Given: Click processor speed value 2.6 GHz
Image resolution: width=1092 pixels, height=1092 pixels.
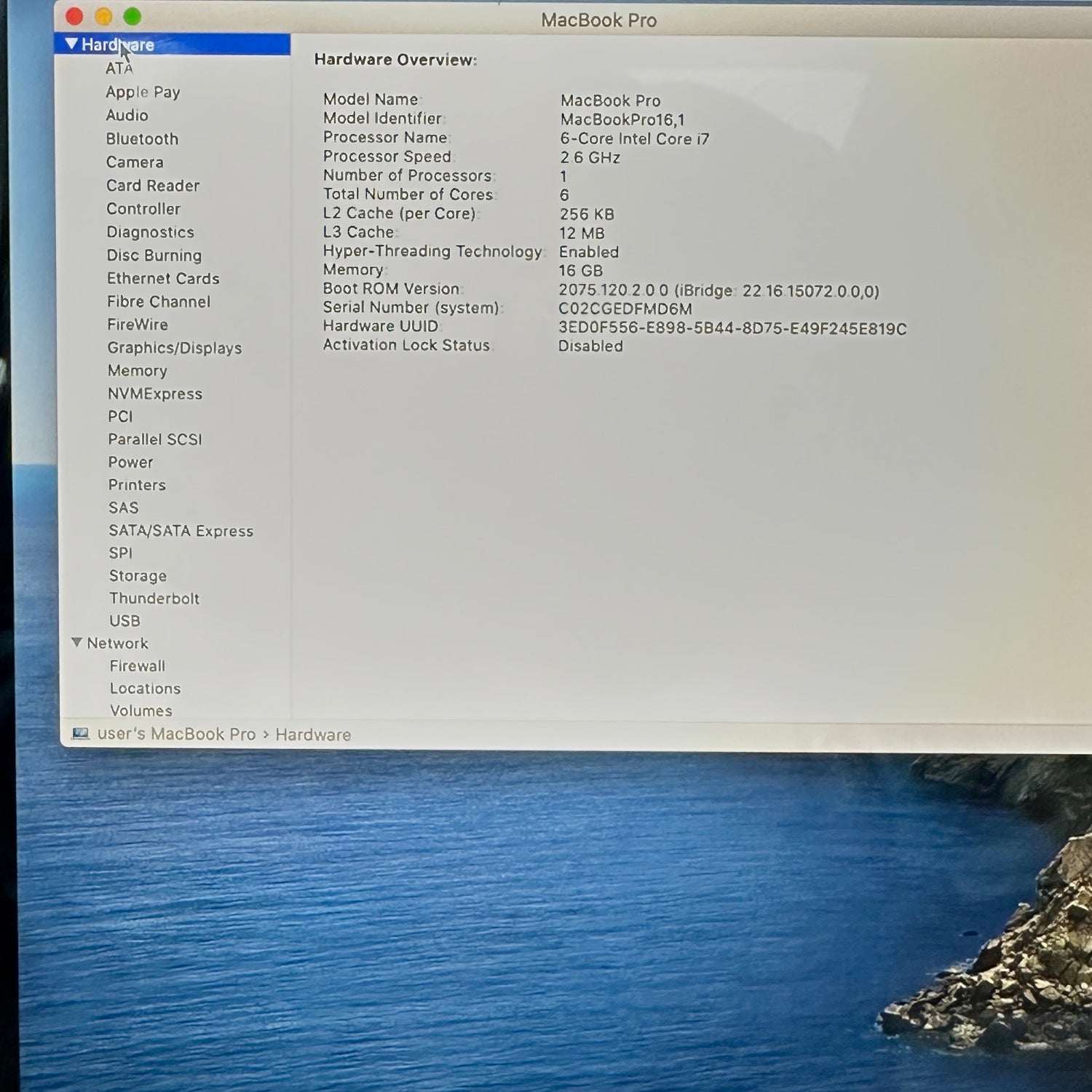Looking at the screenshot, I should pyautogui.click(x=590, y=157).
